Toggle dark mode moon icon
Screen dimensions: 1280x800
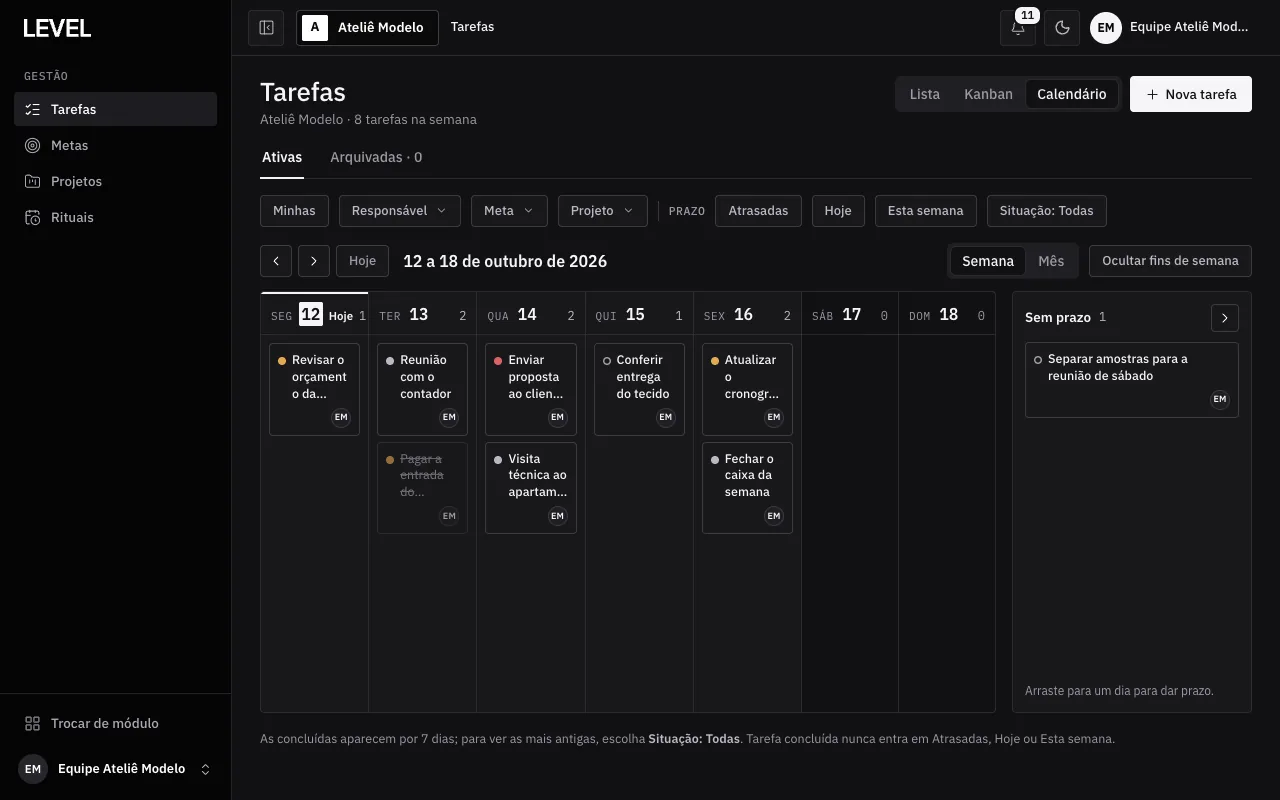1062,28
